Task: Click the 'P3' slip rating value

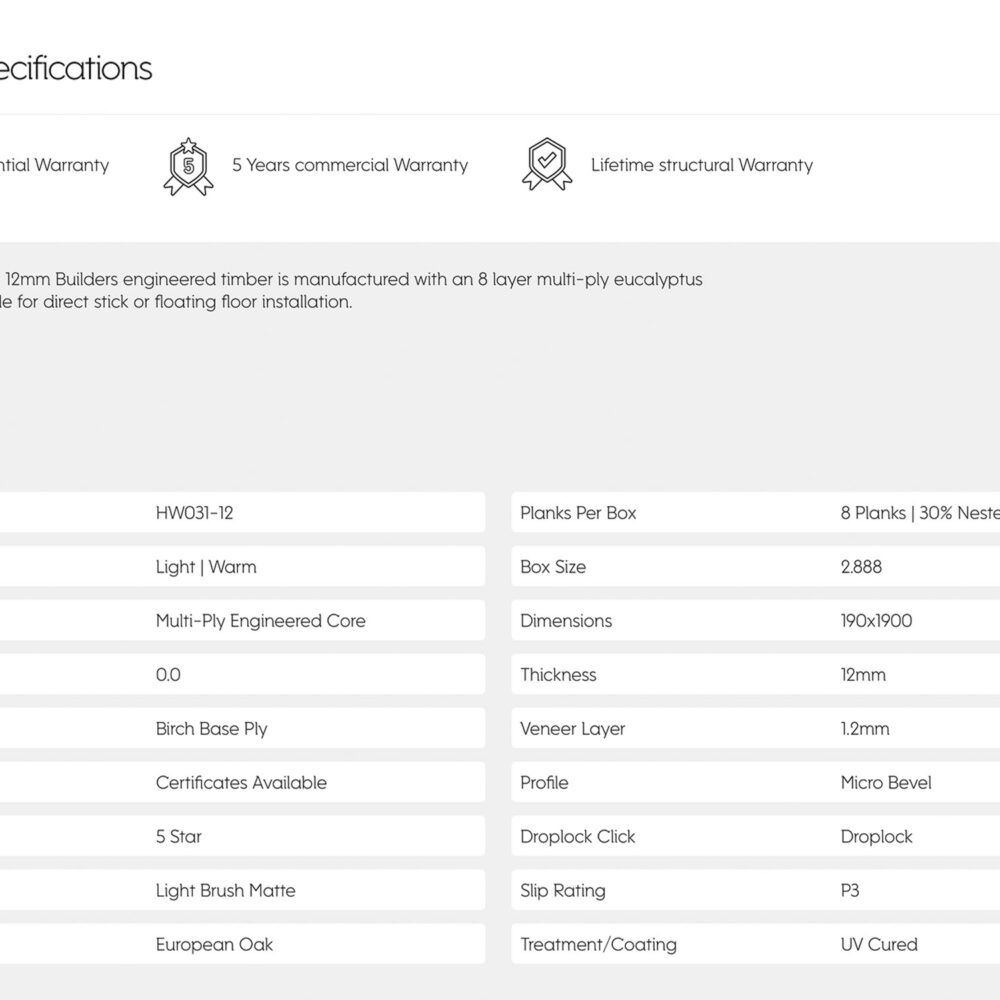Action: (x=849, y=891)
